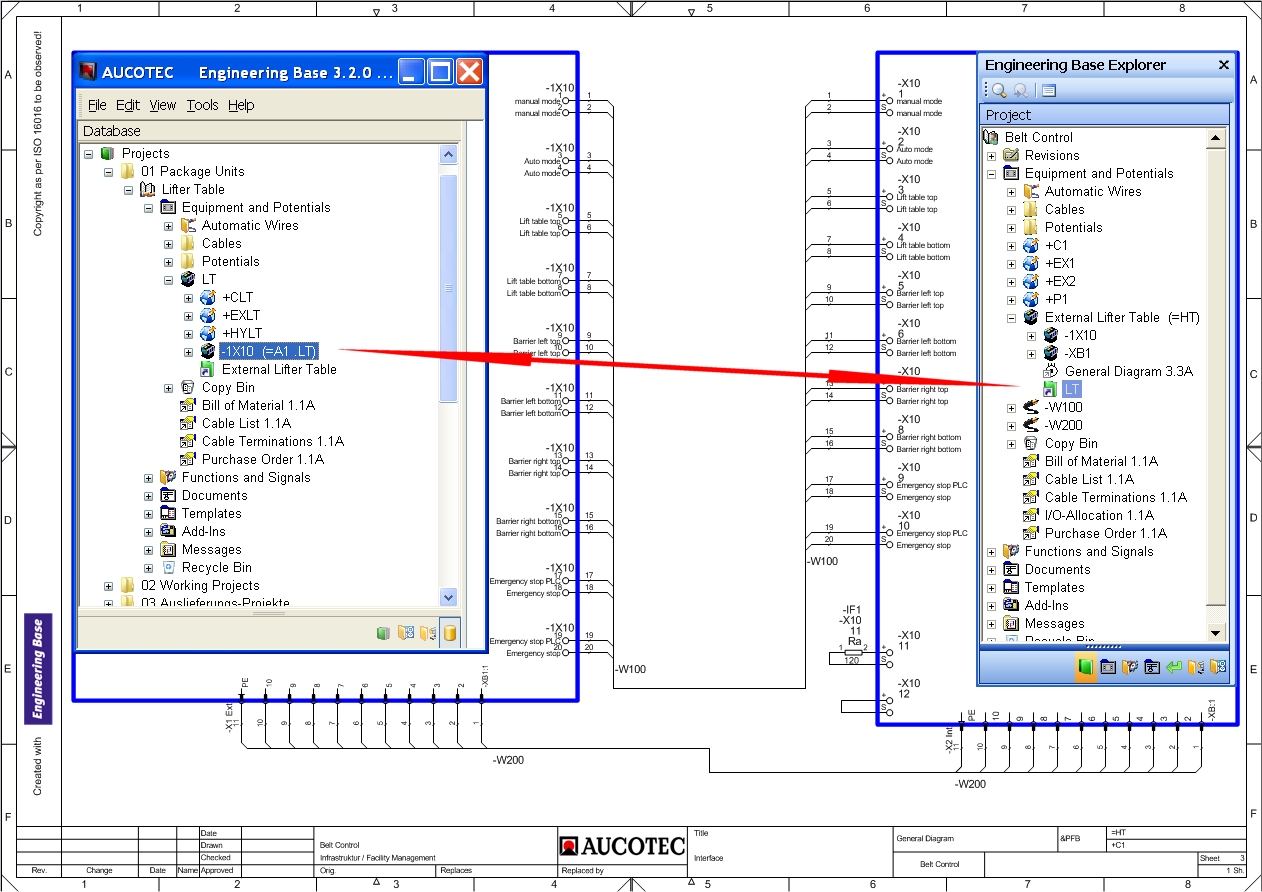This screenshot has height=892, width=1262.
Task: Expand the -W100 cable node
Action: [x=1012, y=408]
